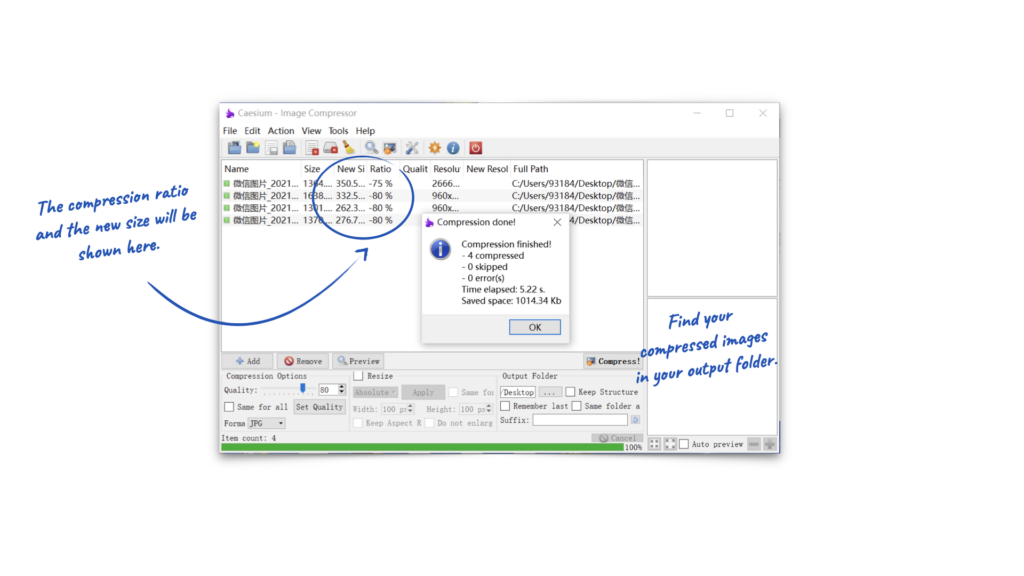
Task: Click the Add button
Action: click(248, 361)
